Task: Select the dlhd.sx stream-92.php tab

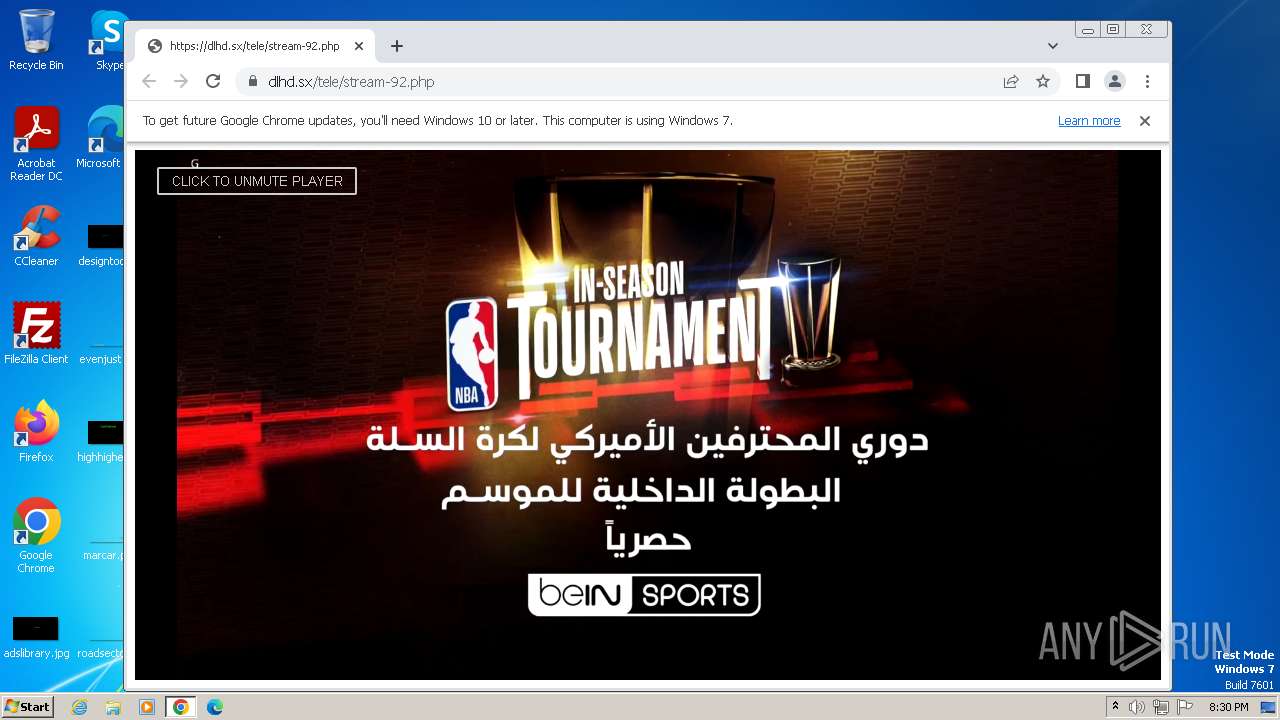Action: [x=255, y=46]
